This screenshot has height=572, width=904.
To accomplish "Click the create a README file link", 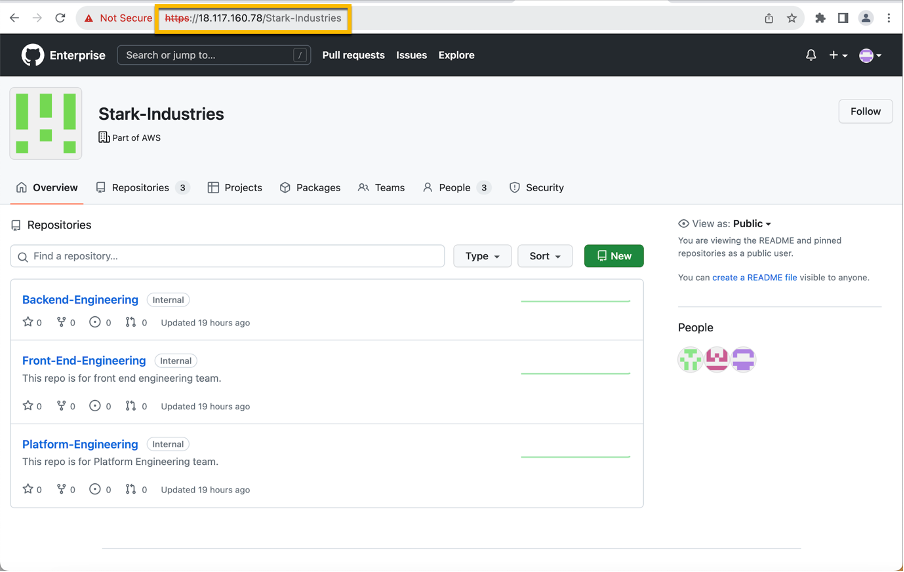I will click(x=755, y=277).
